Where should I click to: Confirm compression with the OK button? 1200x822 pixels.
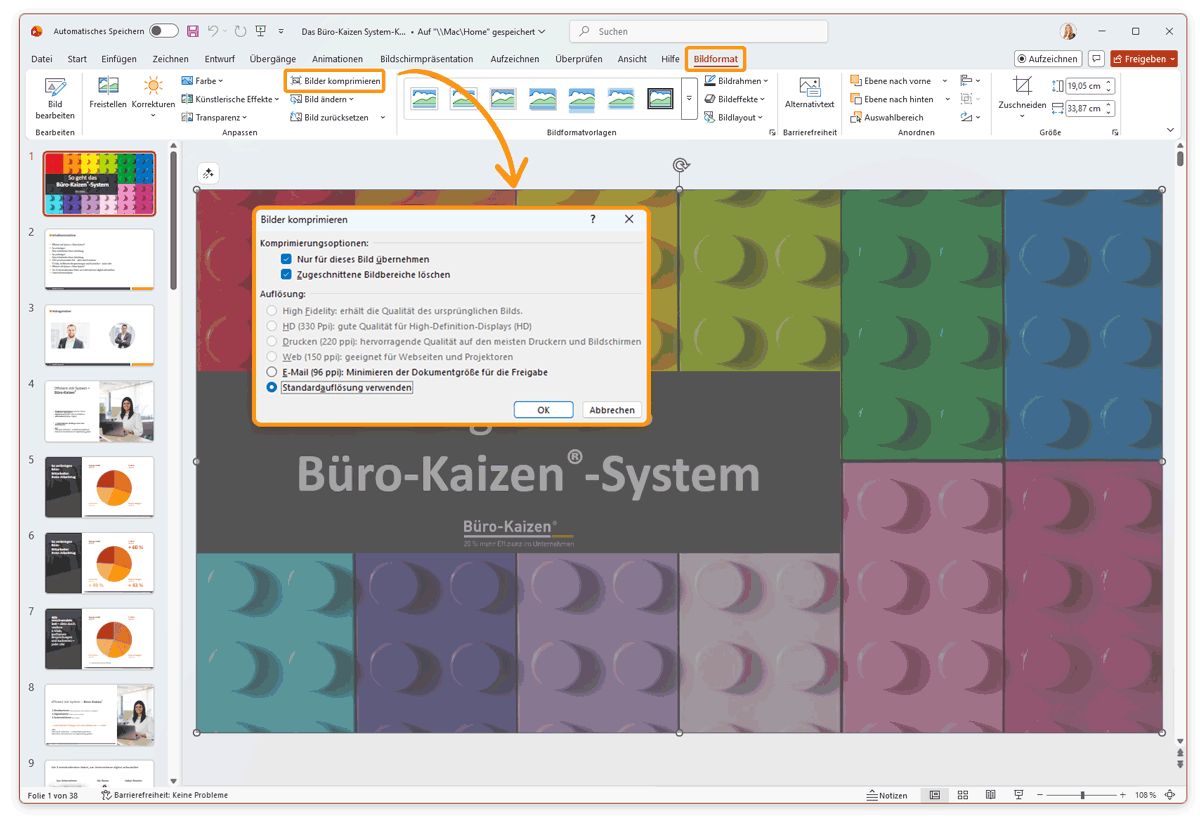tap(543, 409)
